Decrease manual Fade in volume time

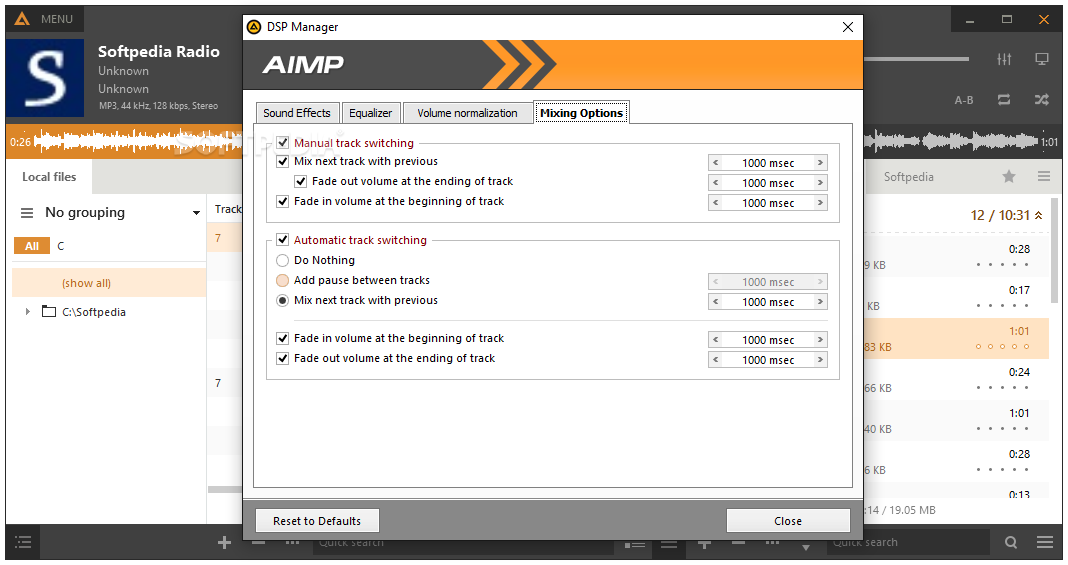pos(715,203)
